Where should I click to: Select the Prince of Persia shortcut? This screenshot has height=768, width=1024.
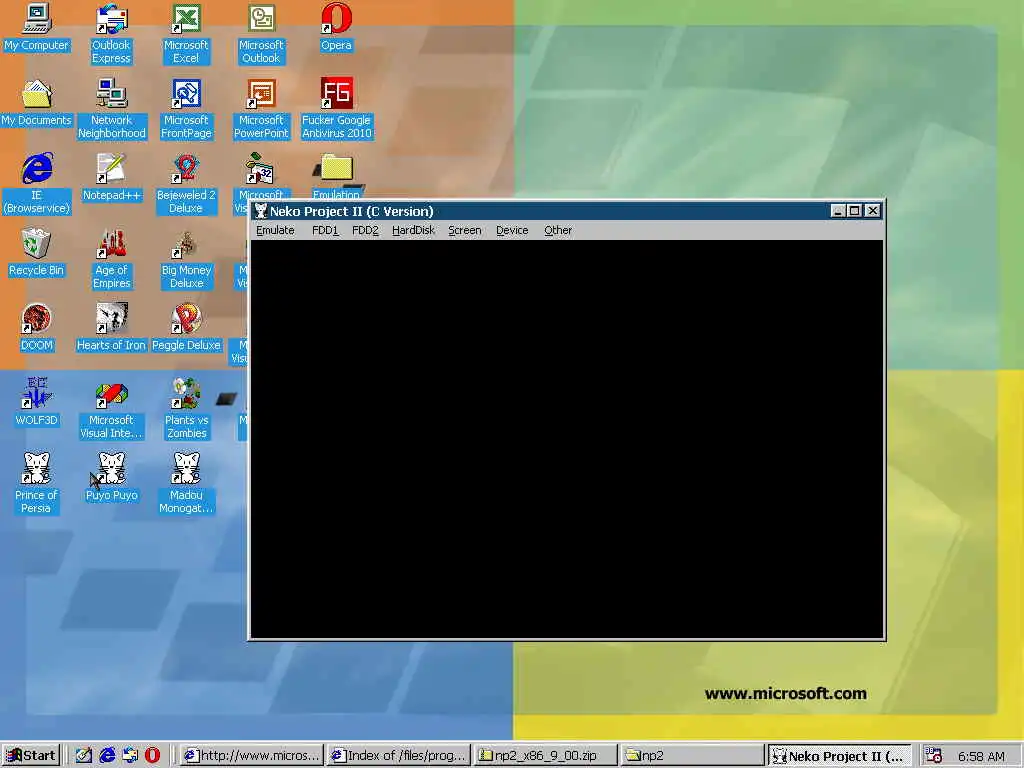click(37, 485)
